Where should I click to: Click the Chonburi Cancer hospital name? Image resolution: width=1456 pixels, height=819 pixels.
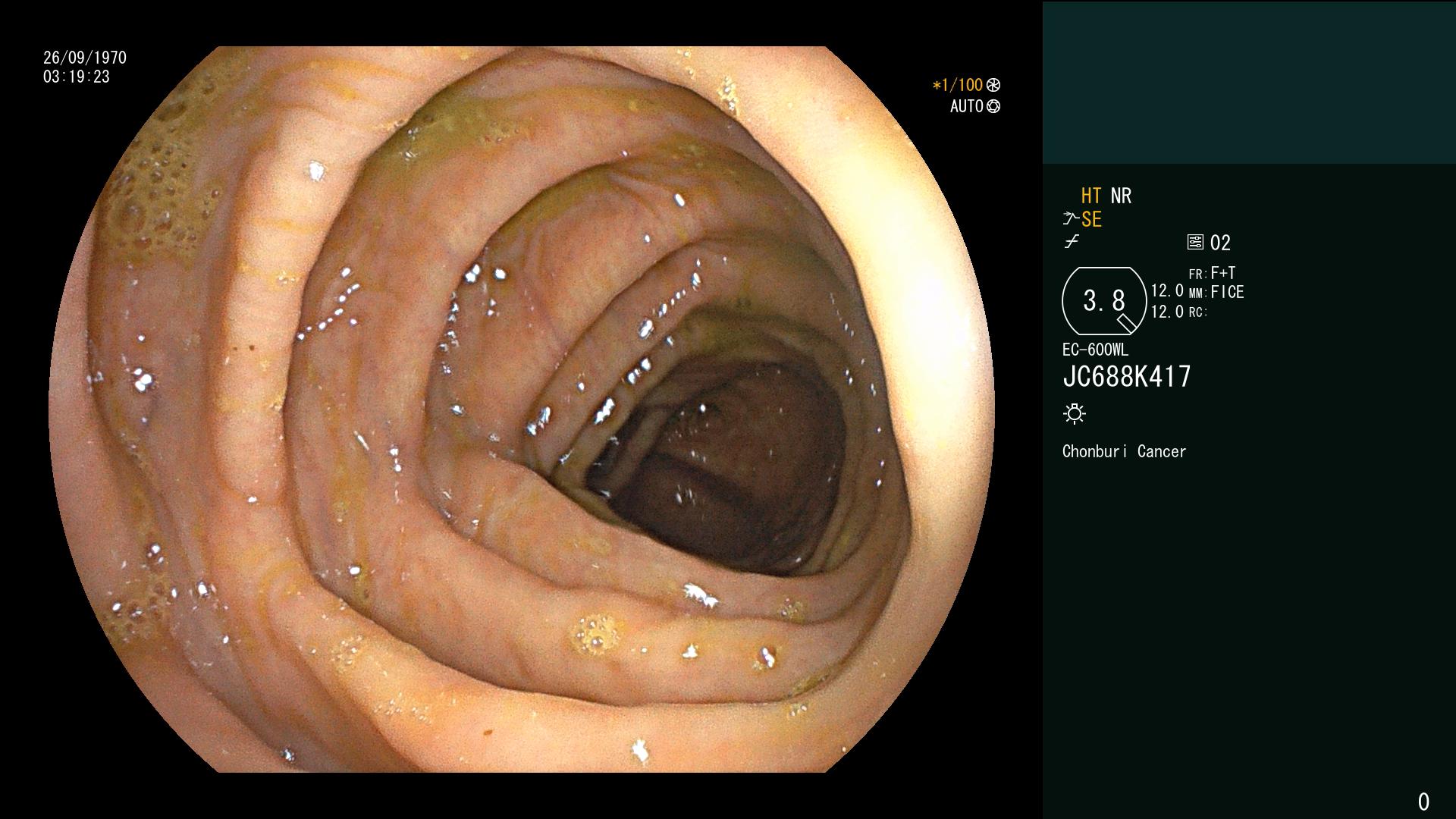(1124, 451)
